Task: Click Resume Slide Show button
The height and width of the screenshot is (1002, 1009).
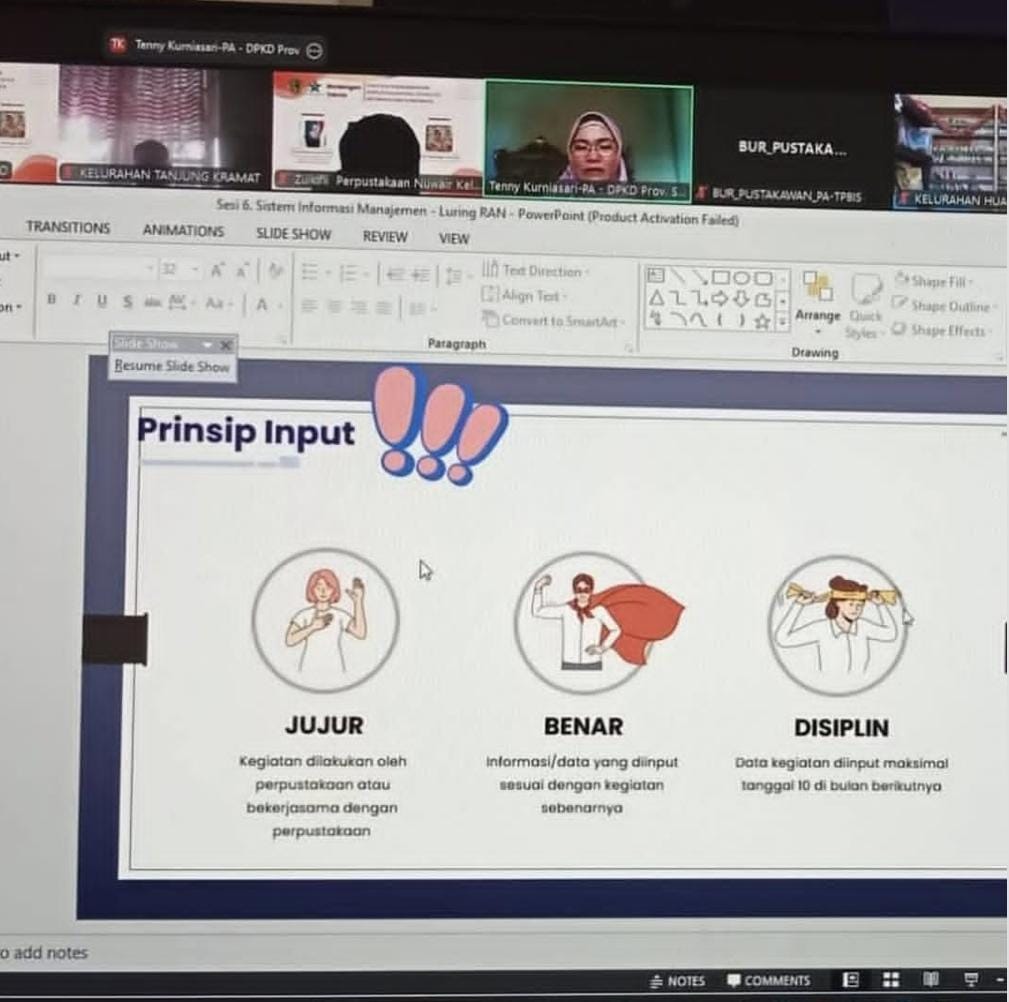Action: pos(172,367)
